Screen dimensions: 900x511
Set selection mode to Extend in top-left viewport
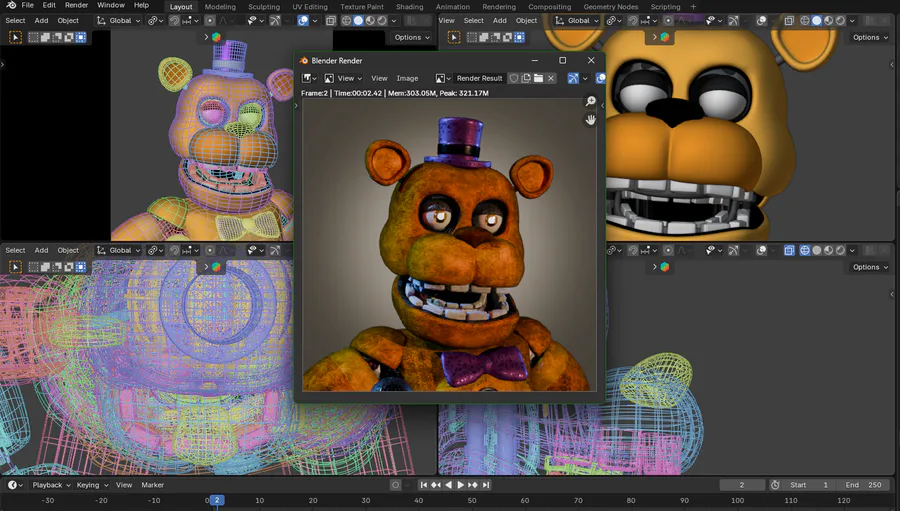[x=45, y=37]
